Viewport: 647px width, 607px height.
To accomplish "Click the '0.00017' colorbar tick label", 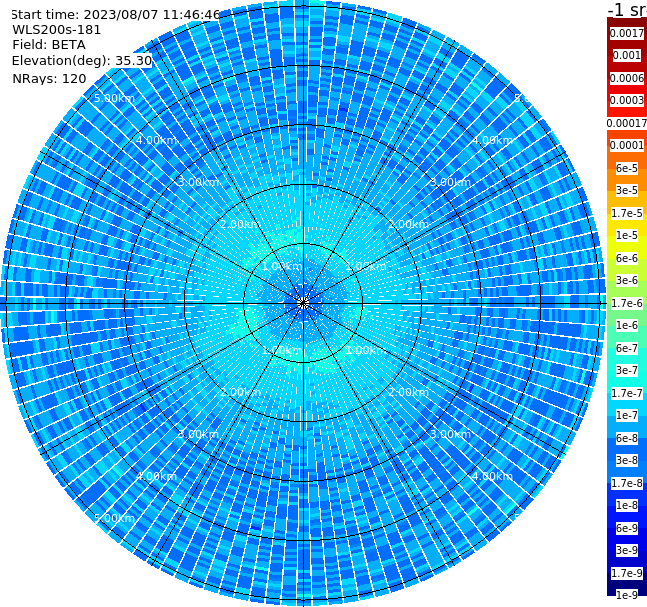I will pos(627,123).
